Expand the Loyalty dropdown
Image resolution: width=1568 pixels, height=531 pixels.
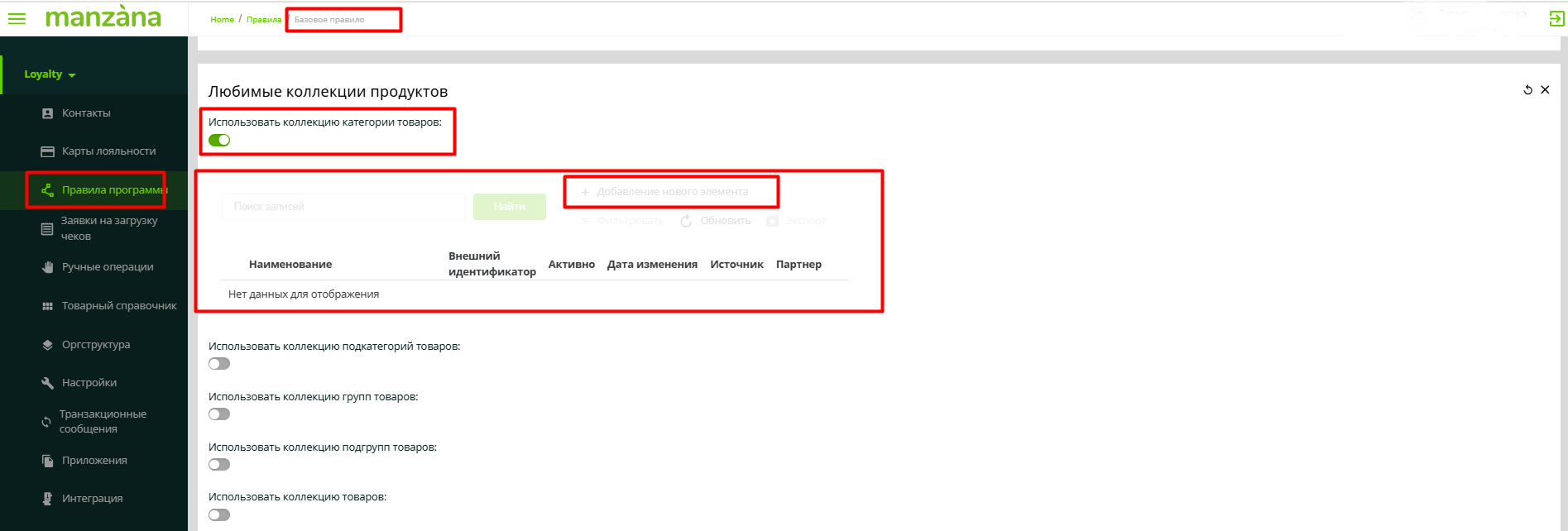50,74
